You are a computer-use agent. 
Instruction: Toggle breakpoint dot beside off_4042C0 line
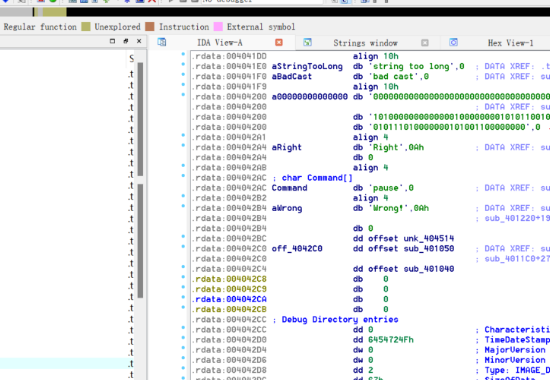coord(183,247)
